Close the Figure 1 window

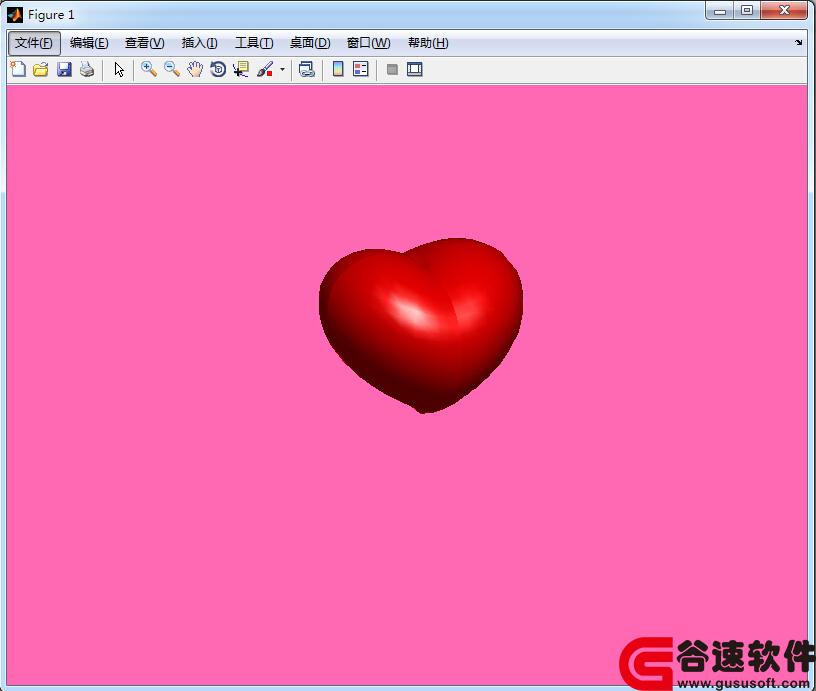point(785,10)
